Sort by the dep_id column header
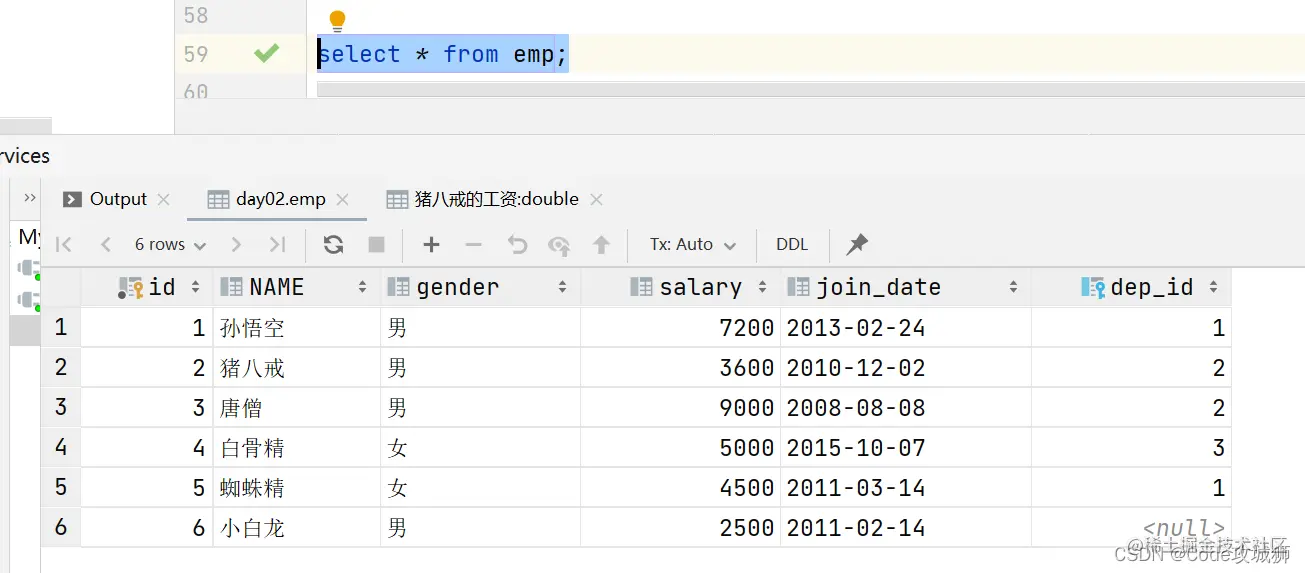The image size is (1305, 573). click(1131, 287)
